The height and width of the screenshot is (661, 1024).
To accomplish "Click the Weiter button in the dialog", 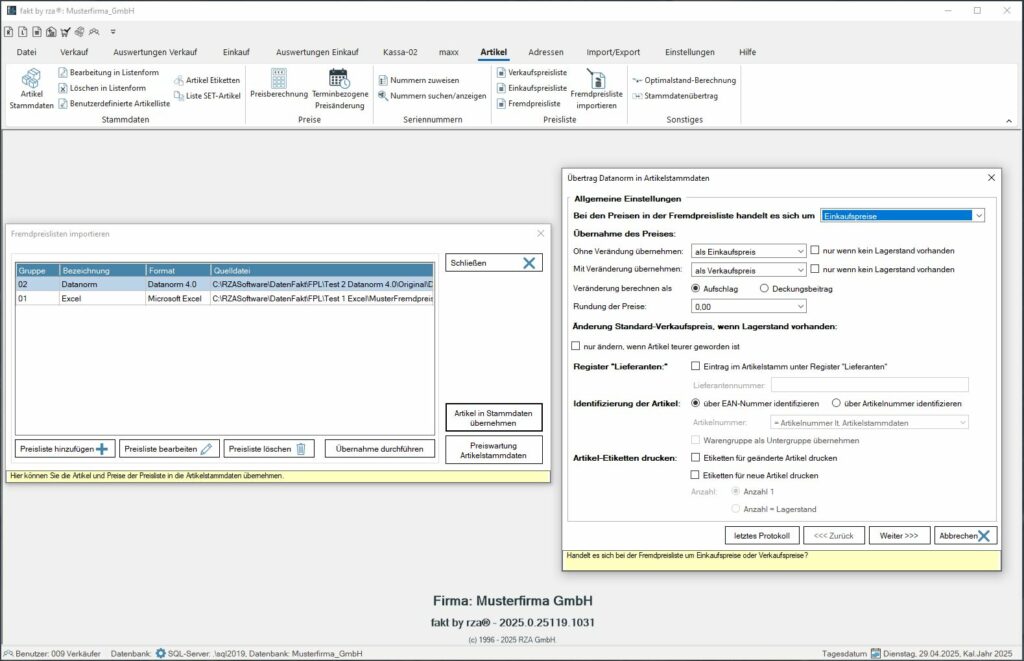I will 898,535.
